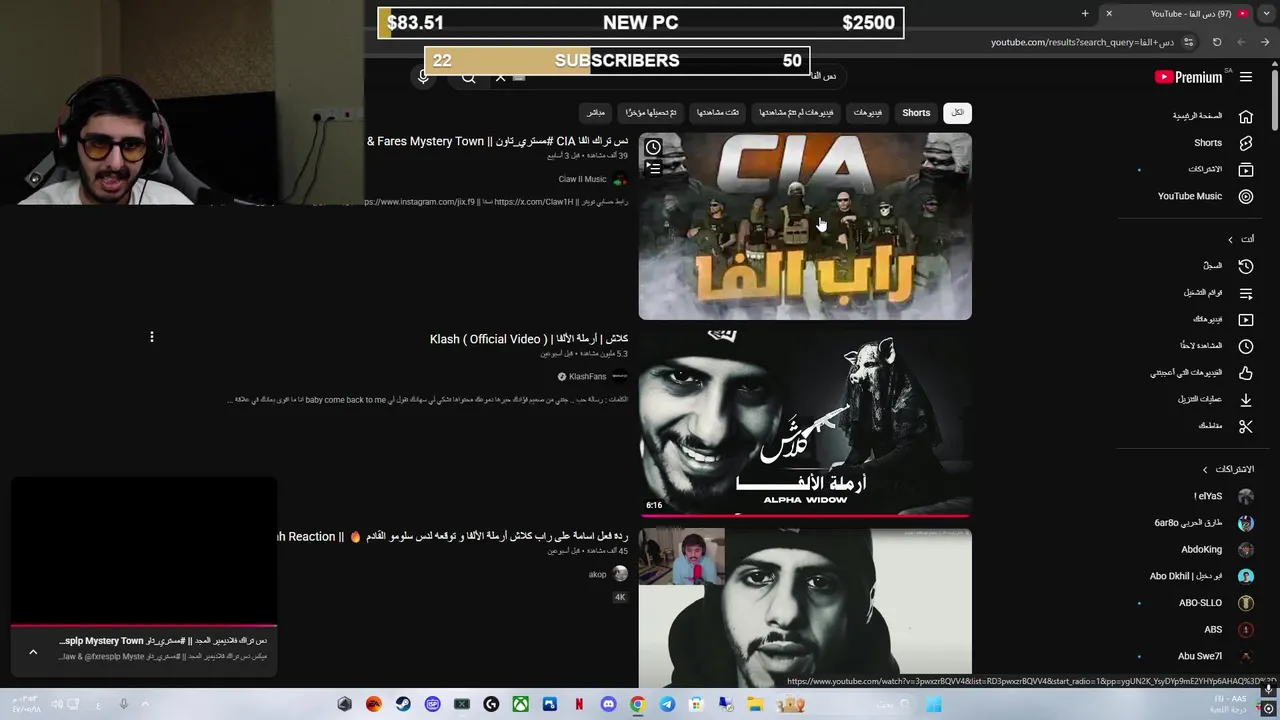The image size is (1280, 720).
Task: Go back one page in Chrome
Action: pos(1265,42)
